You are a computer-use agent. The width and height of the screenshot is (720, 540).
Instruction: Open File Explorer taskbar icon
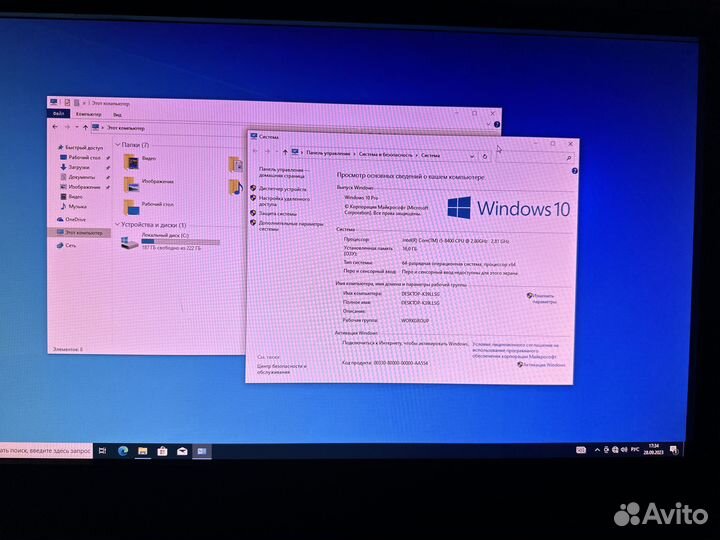click(142, 451)
